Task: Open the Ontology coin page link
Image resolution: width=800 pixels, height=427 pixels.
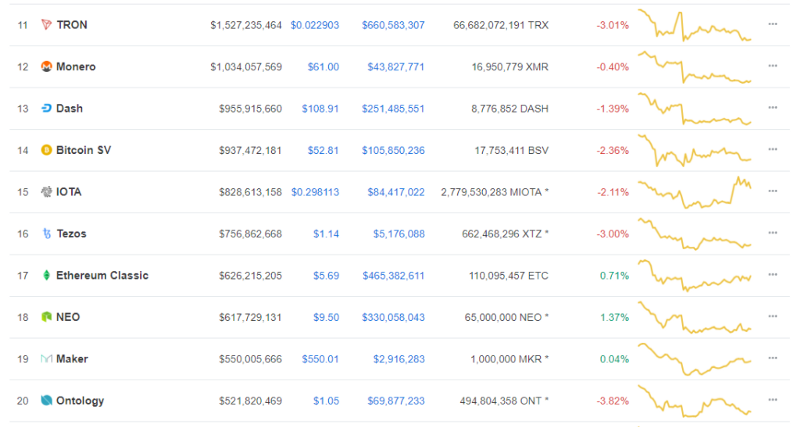Action: (80, 401)
